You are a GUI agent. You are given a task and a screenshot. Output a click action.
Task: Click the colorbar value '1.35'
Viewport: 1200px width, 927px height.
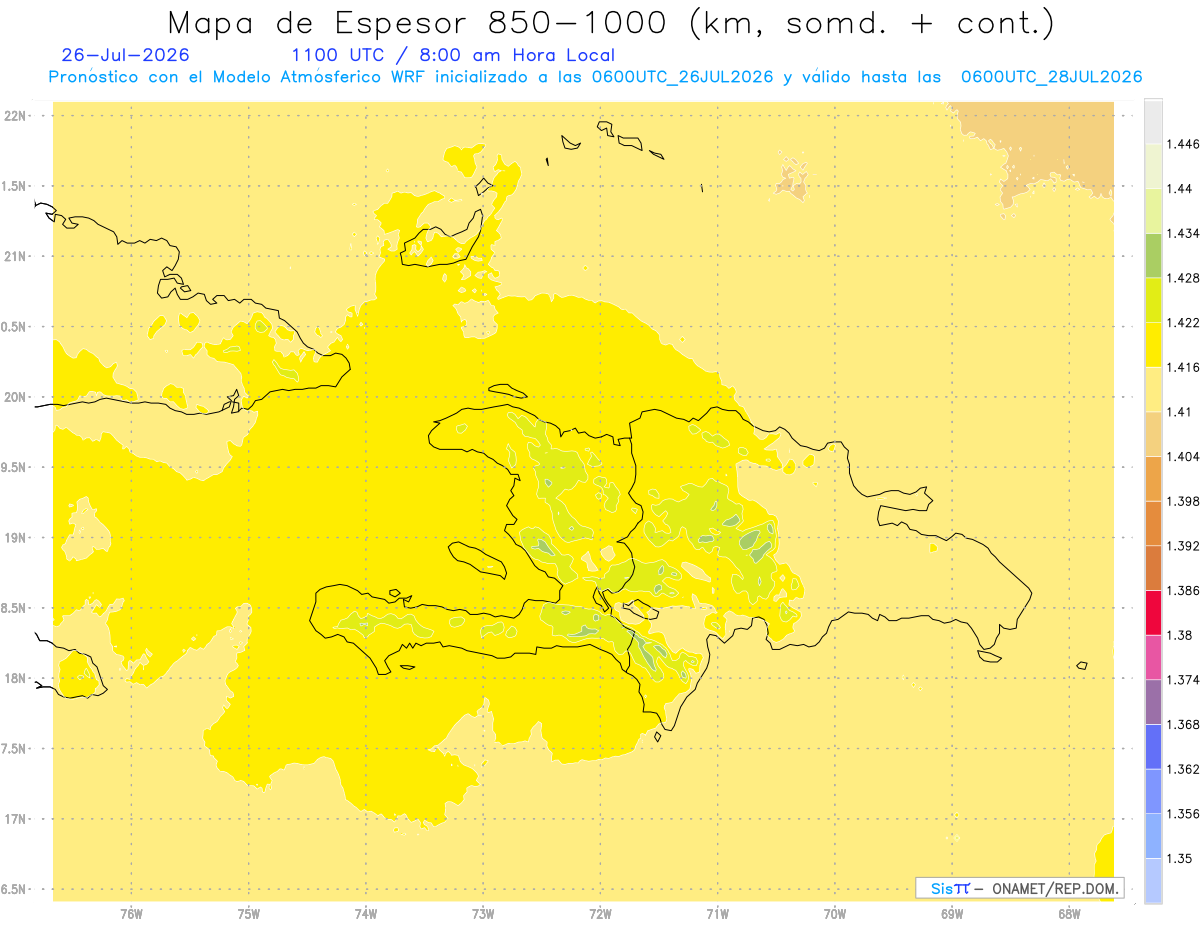pyautogui.click(x=1180, y=858)
